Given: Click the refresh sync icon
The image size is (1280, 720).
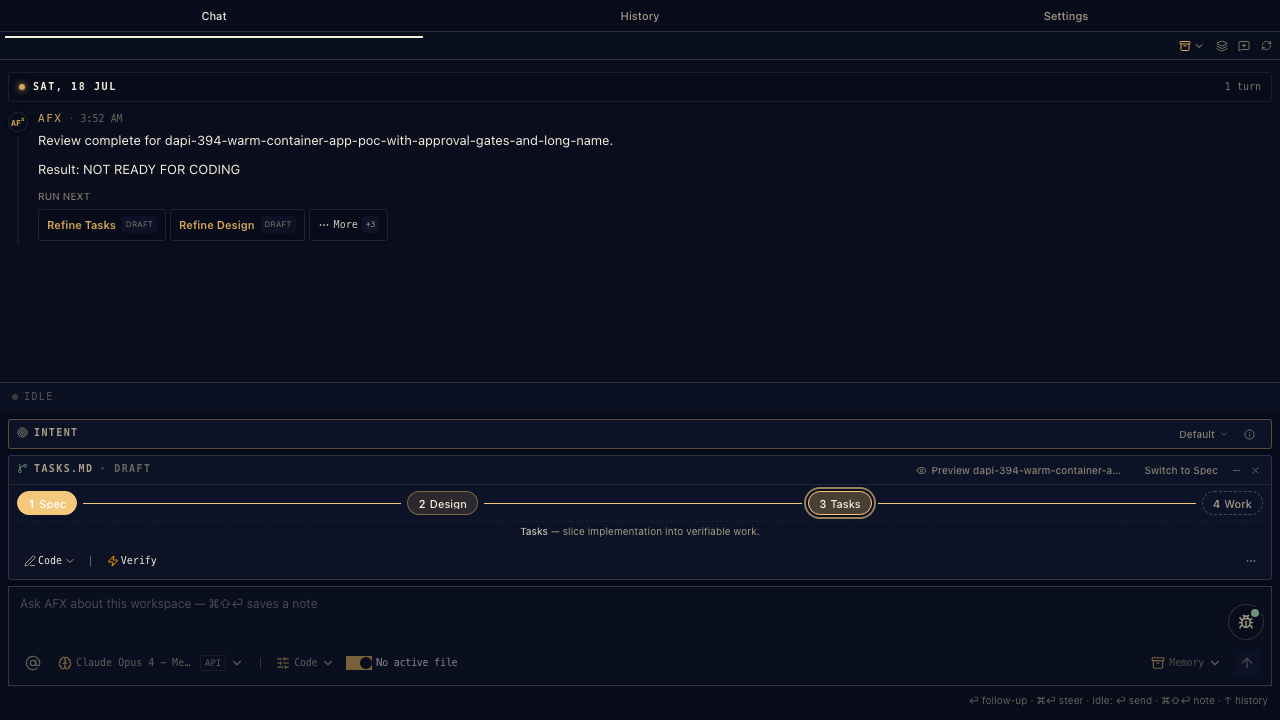Looking at the screenshot, I should 1266,46.
